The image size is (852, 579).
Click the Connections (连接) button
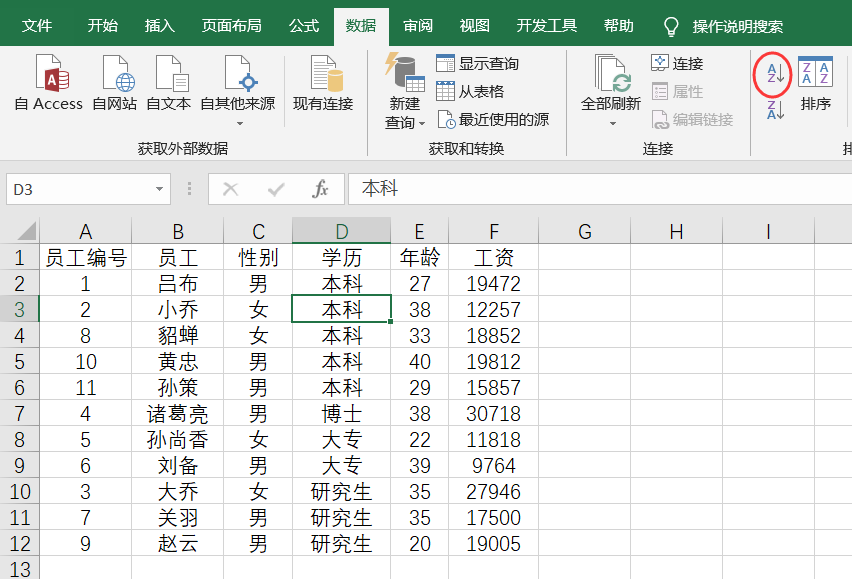pyautogui.click(x=677, y=64)
